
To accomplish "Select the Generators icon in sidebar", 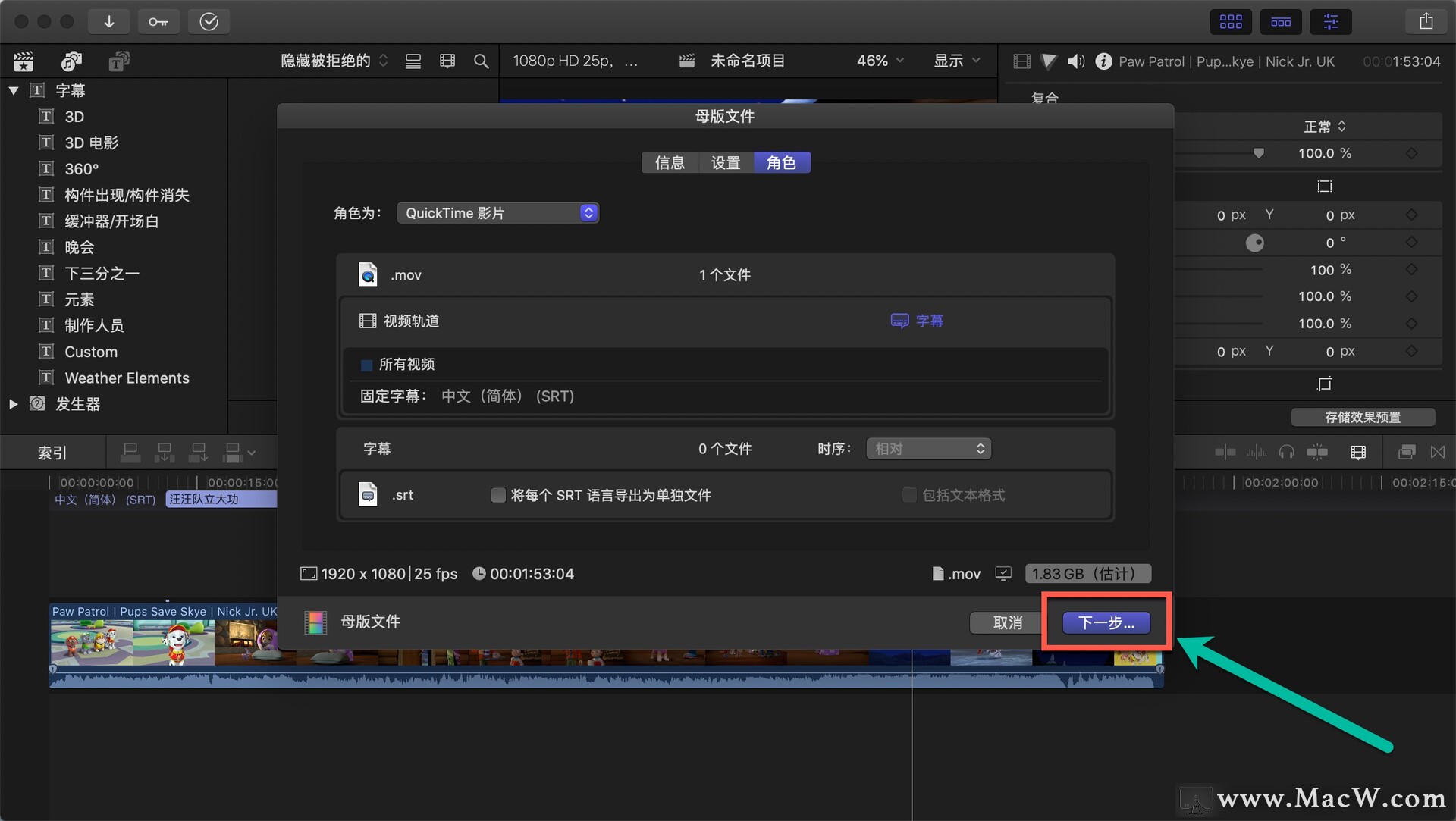I will click(38, 404).
